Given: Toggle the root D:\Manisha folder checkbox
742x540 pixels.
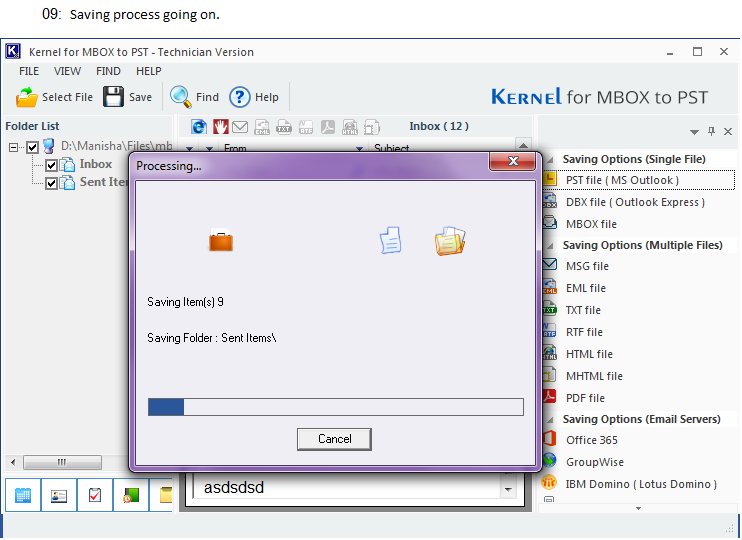Looking at the screenshot, I should (x=32, y=147).
